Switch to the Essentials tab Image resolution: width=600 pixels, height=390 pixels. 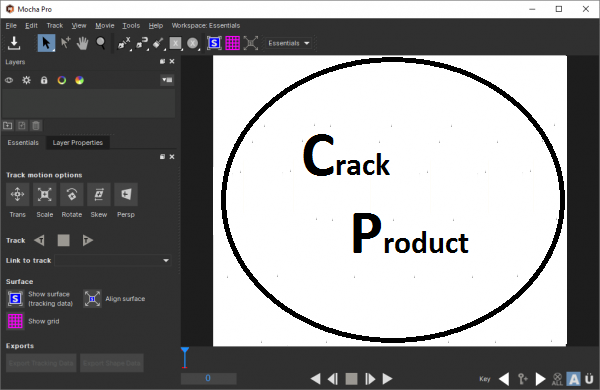pos(23,143)
